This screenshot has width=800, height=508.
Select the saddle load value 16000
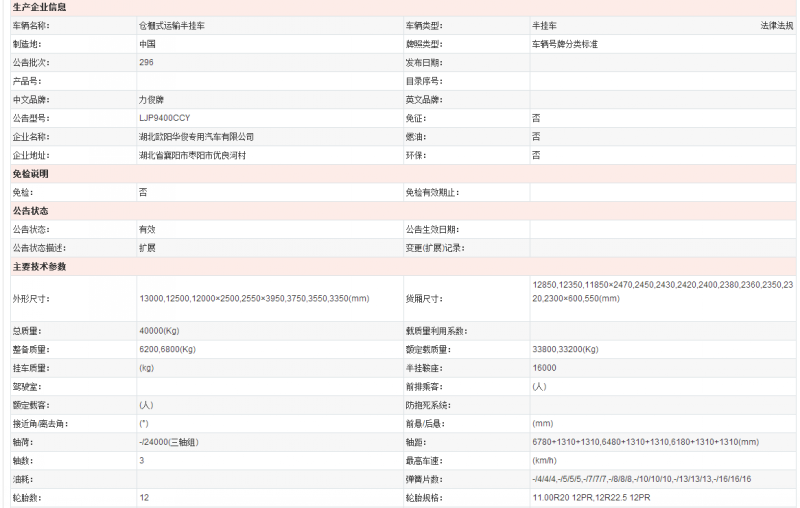545,368
